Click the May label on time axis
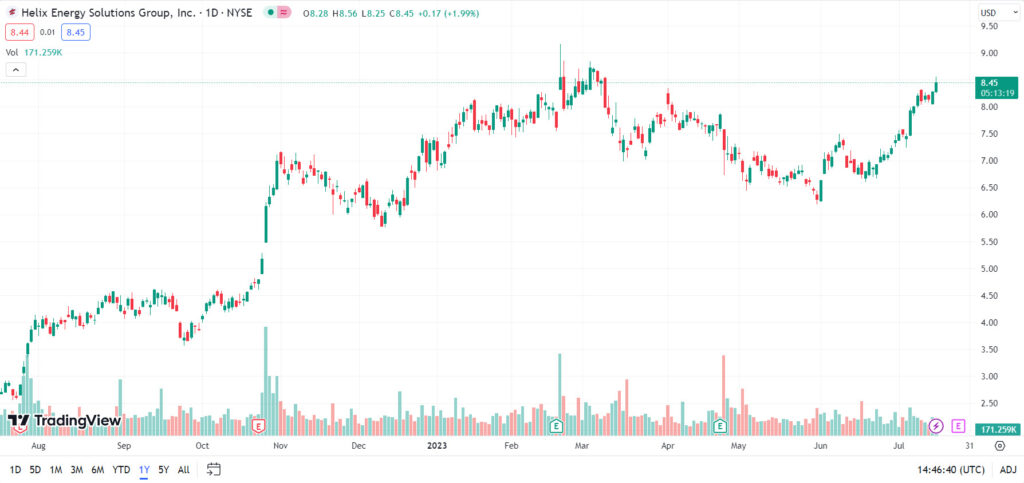The image size is (1024, 483). tap(738, 446)
